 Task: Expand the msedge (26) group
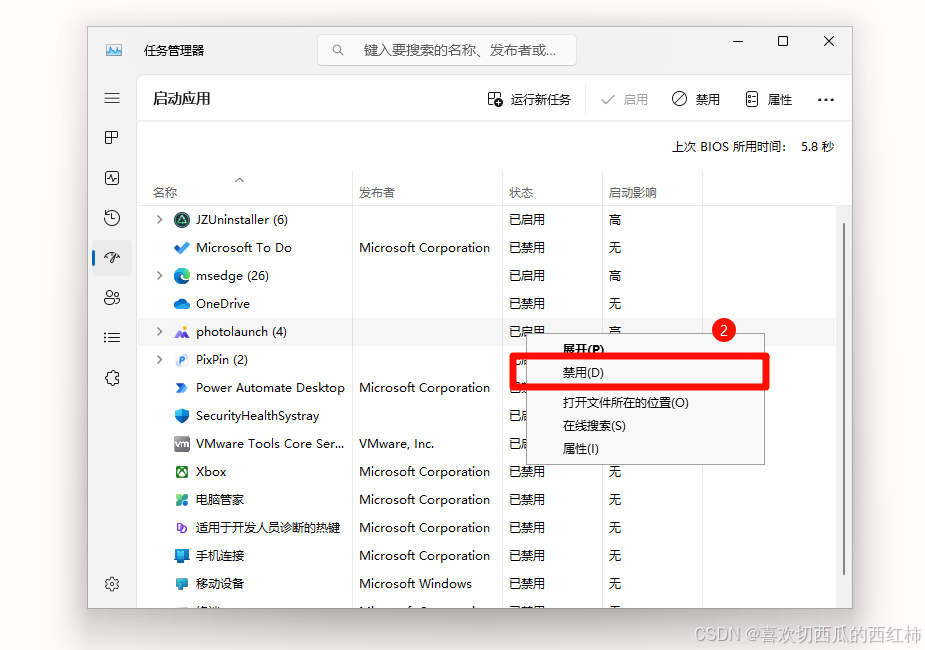[x=159, y=275]
